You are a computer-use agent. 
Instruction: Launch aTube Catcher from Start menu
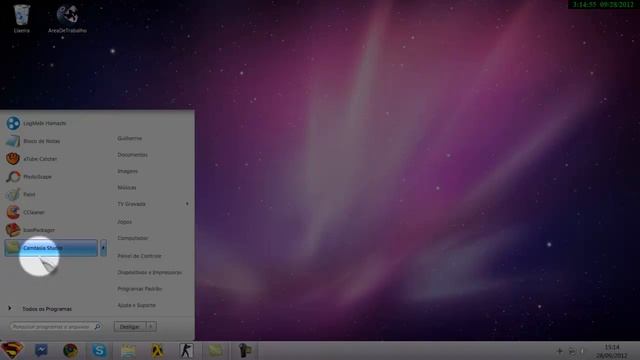coord(51,159)
